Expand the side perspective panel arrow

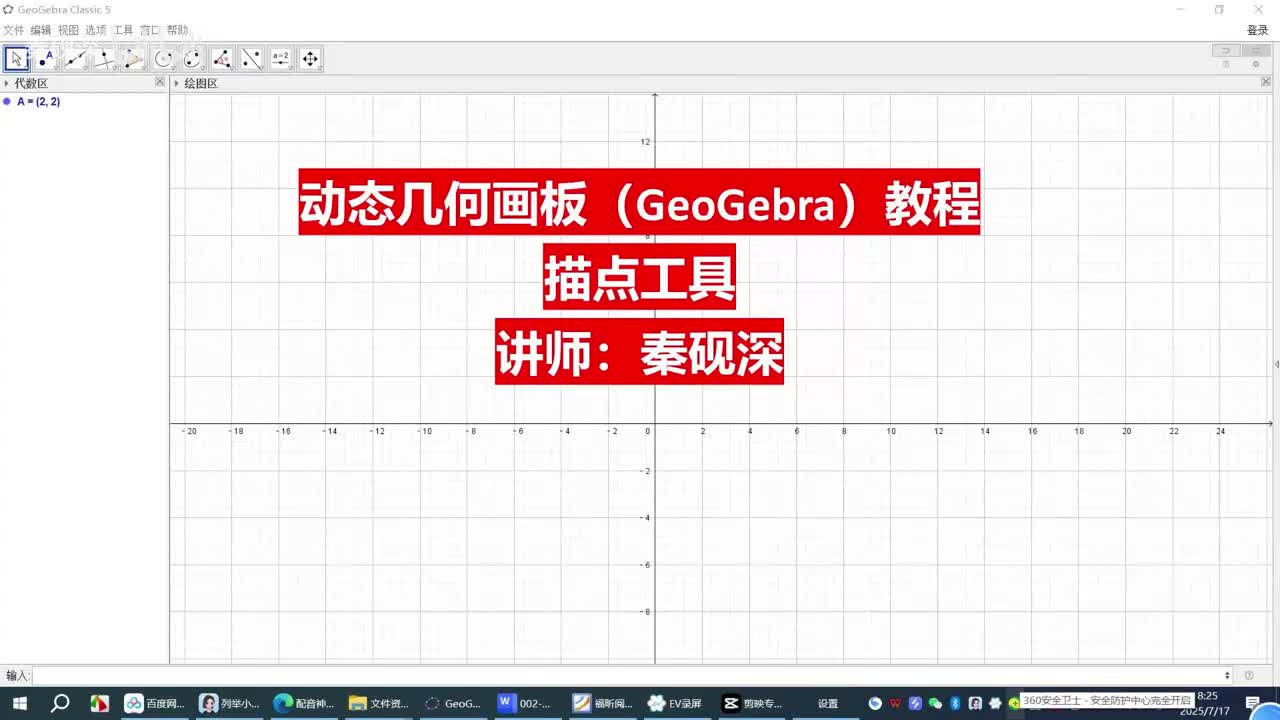(1276, 364)
